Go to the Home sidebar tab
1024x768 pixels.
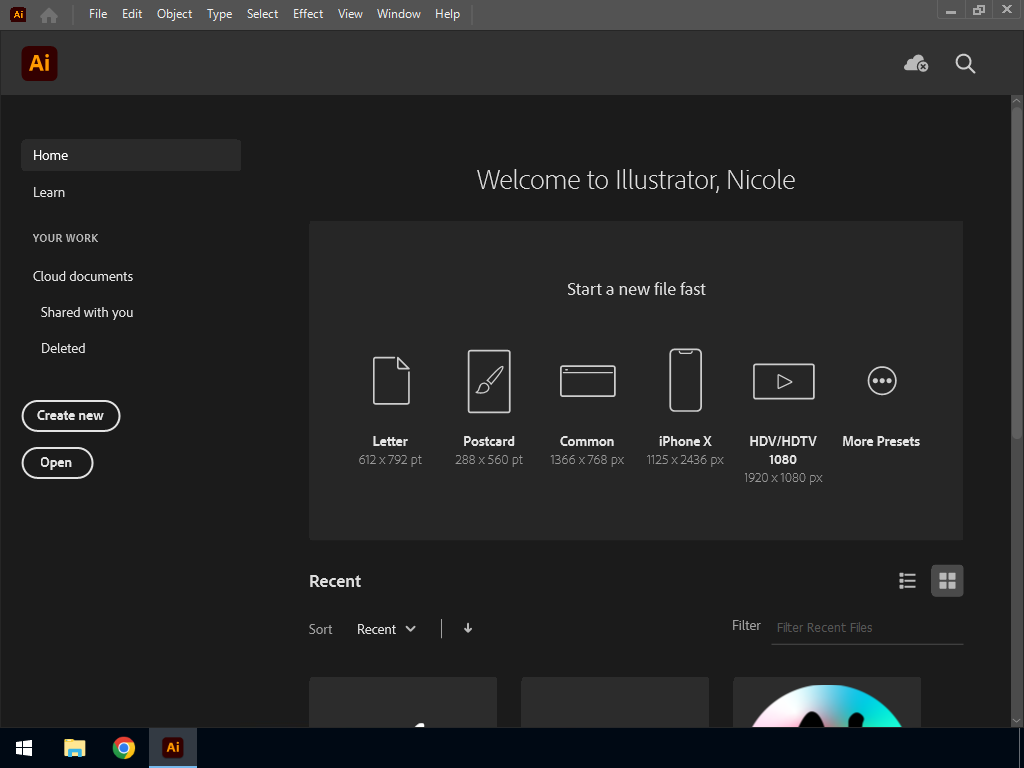131,155
